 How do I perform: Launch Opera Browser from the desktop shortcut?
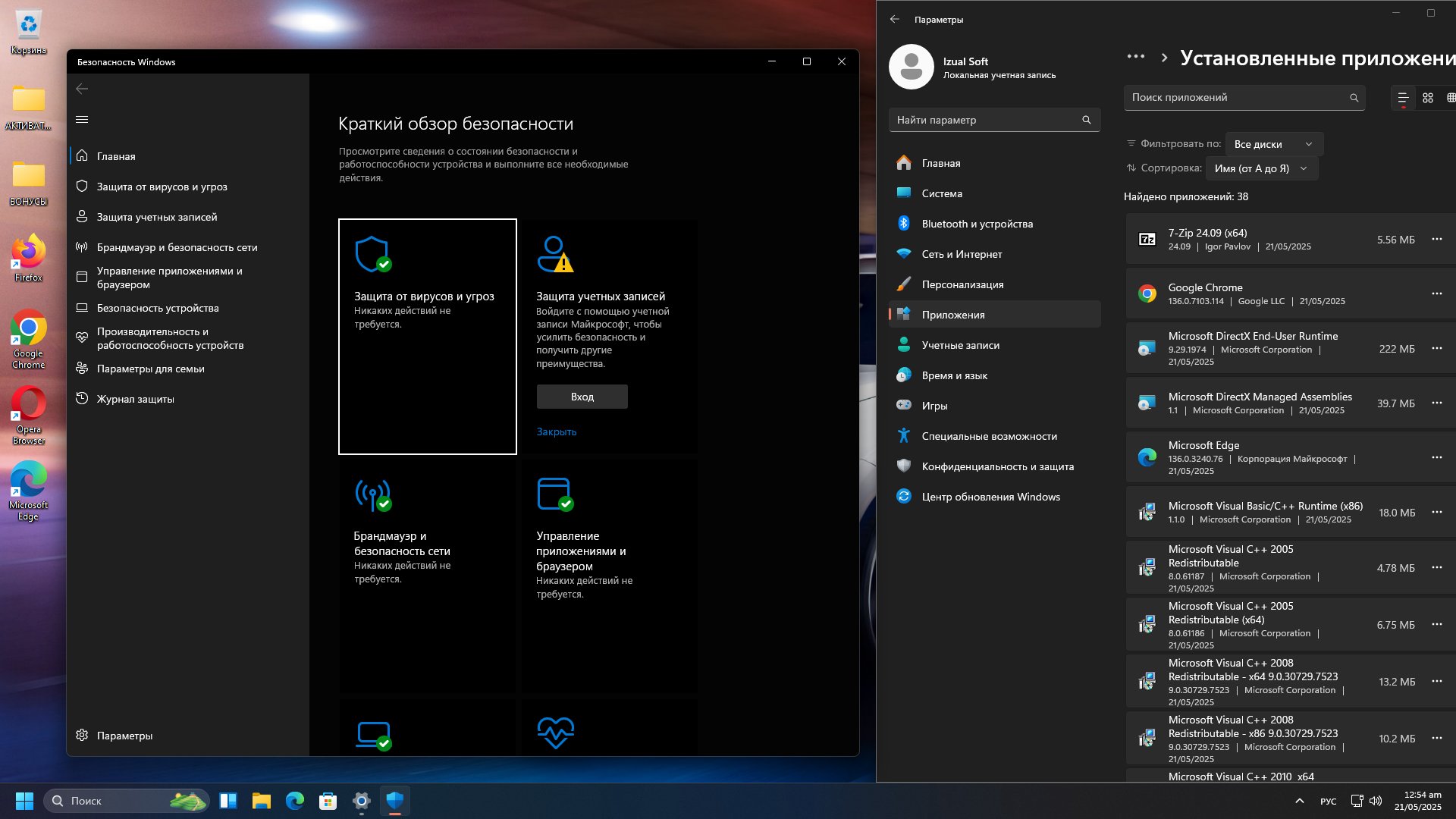28,416
